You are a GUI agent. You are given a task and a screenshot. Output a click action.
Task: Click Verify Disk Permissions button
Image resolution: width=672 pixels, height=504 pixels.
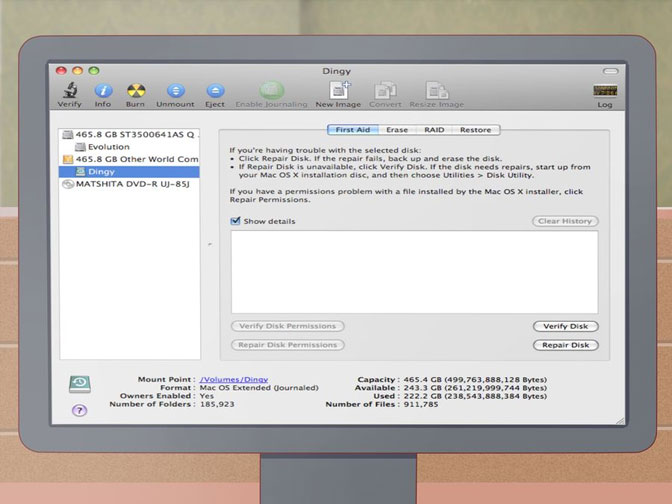pos(288,326)
